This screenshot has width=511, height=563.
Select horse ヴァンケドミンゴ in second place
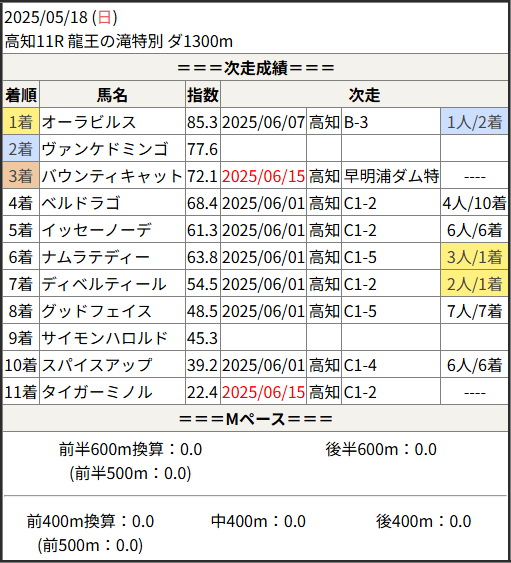coord(105,149)
